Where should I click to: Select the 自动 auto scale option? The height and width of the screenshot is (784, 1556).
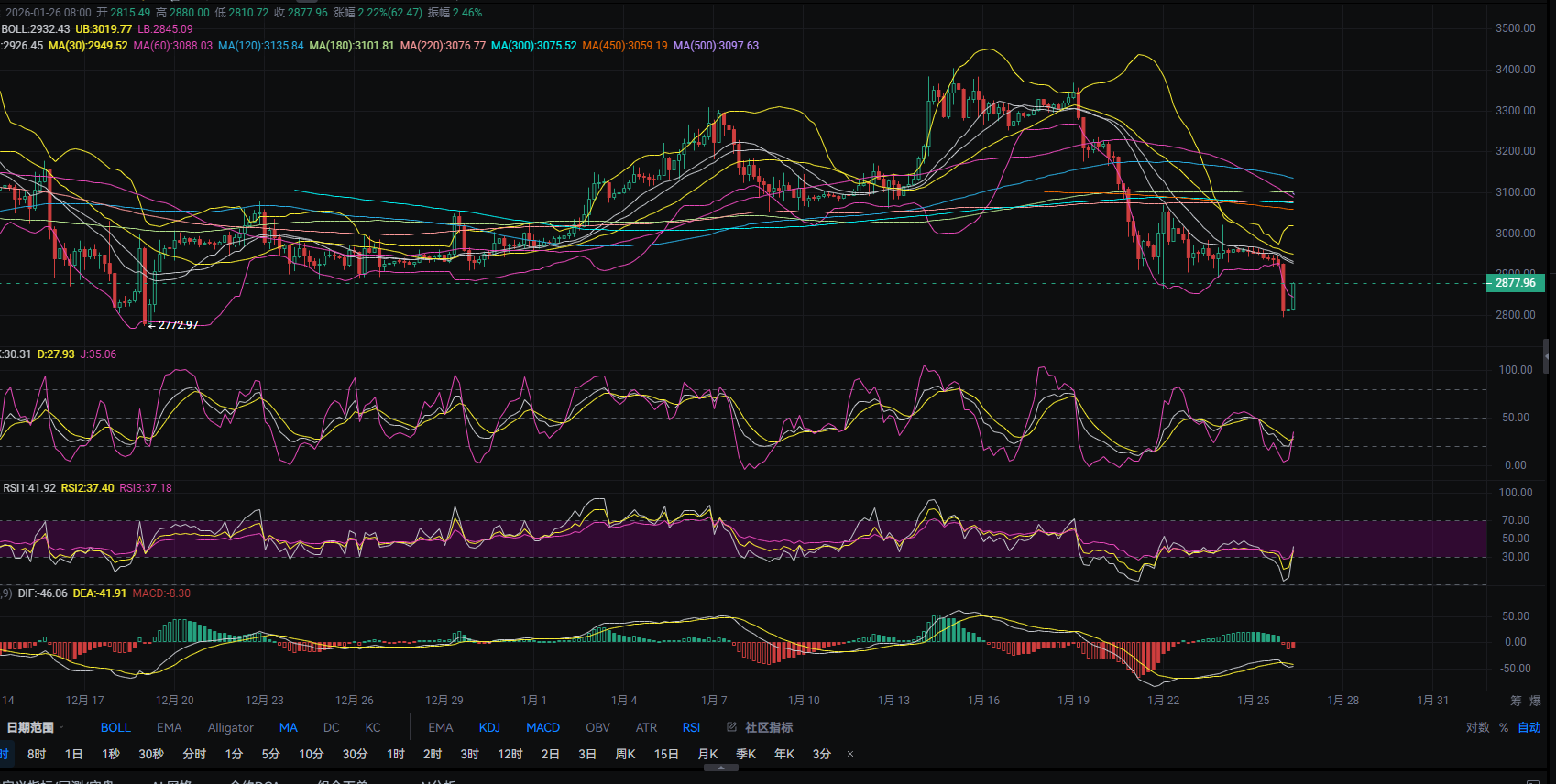tap(1529, 727)
